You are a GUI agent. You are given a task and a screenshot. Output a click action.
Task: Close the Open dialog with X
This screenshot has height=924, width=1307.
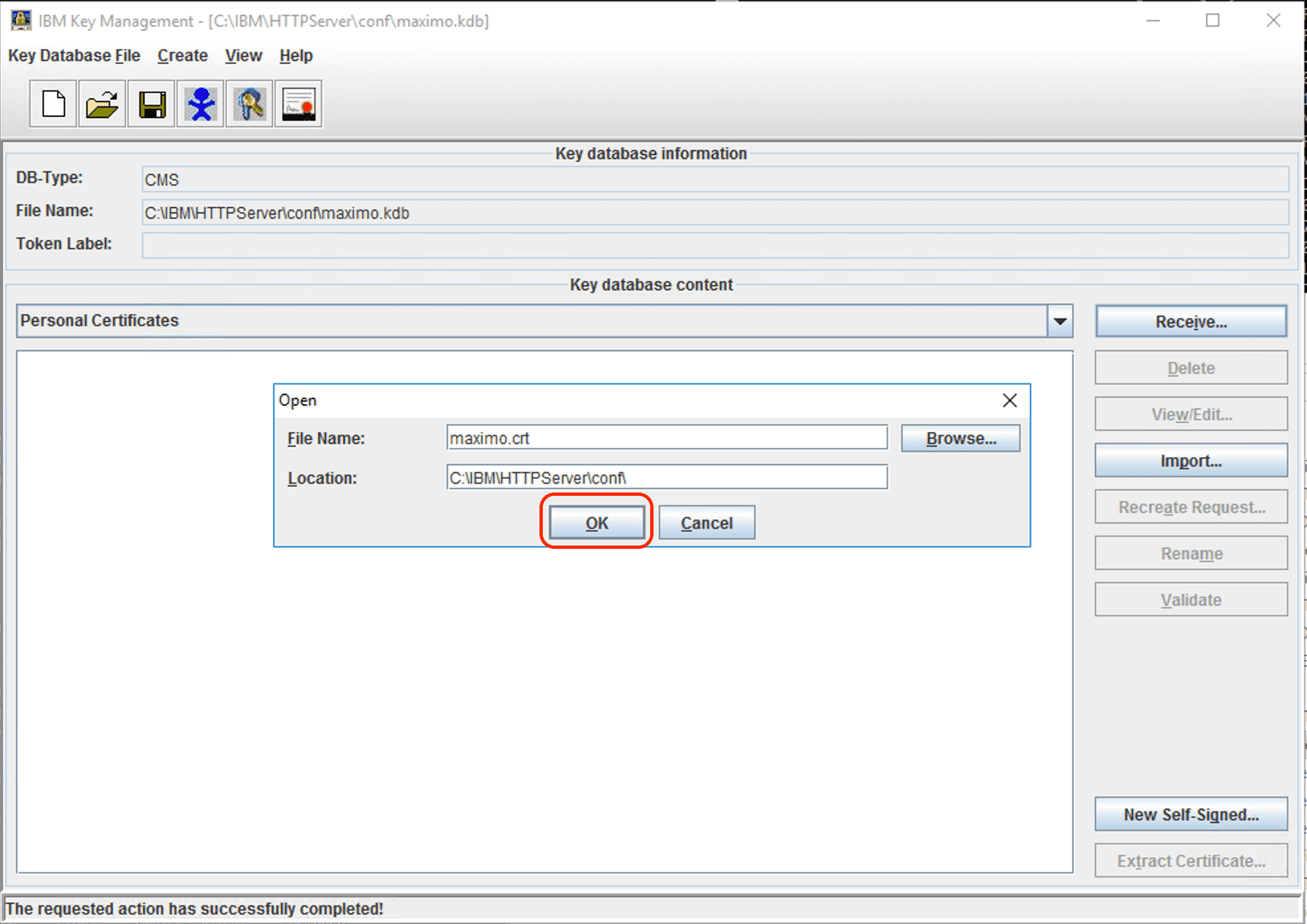(x=1009, y=400)
